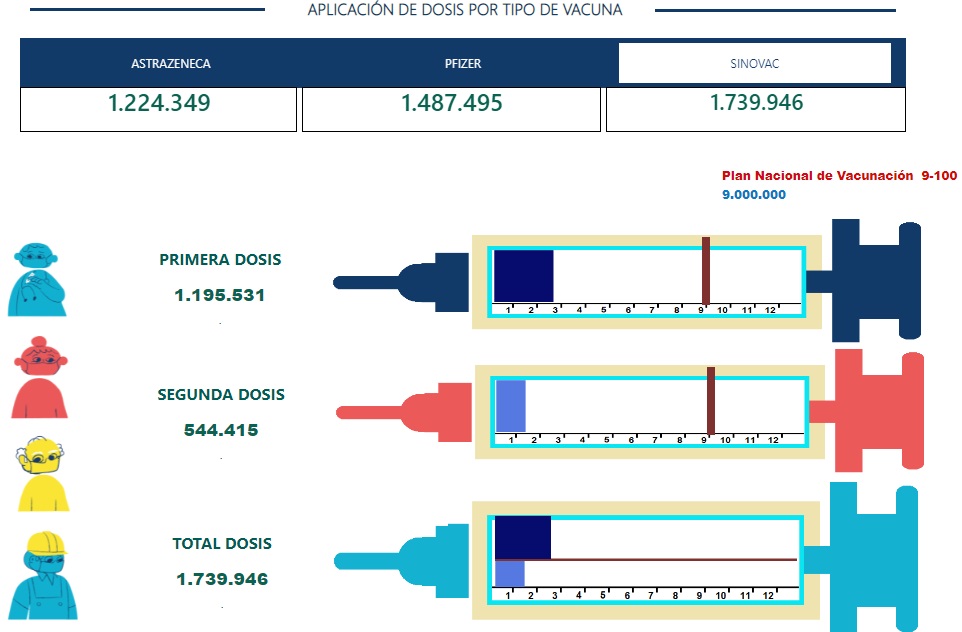Click scale number 12 on second-dose syringe

(x=773, y=440)
